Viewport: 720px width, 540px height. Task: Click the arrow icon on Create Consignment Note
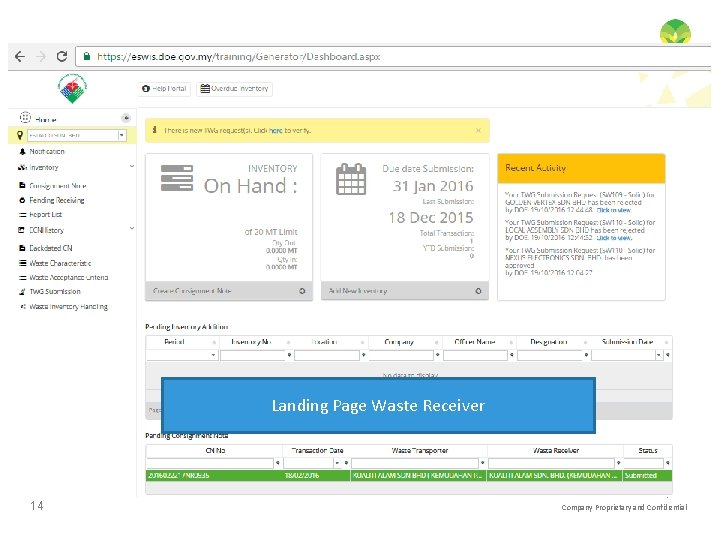coord(302,291)
